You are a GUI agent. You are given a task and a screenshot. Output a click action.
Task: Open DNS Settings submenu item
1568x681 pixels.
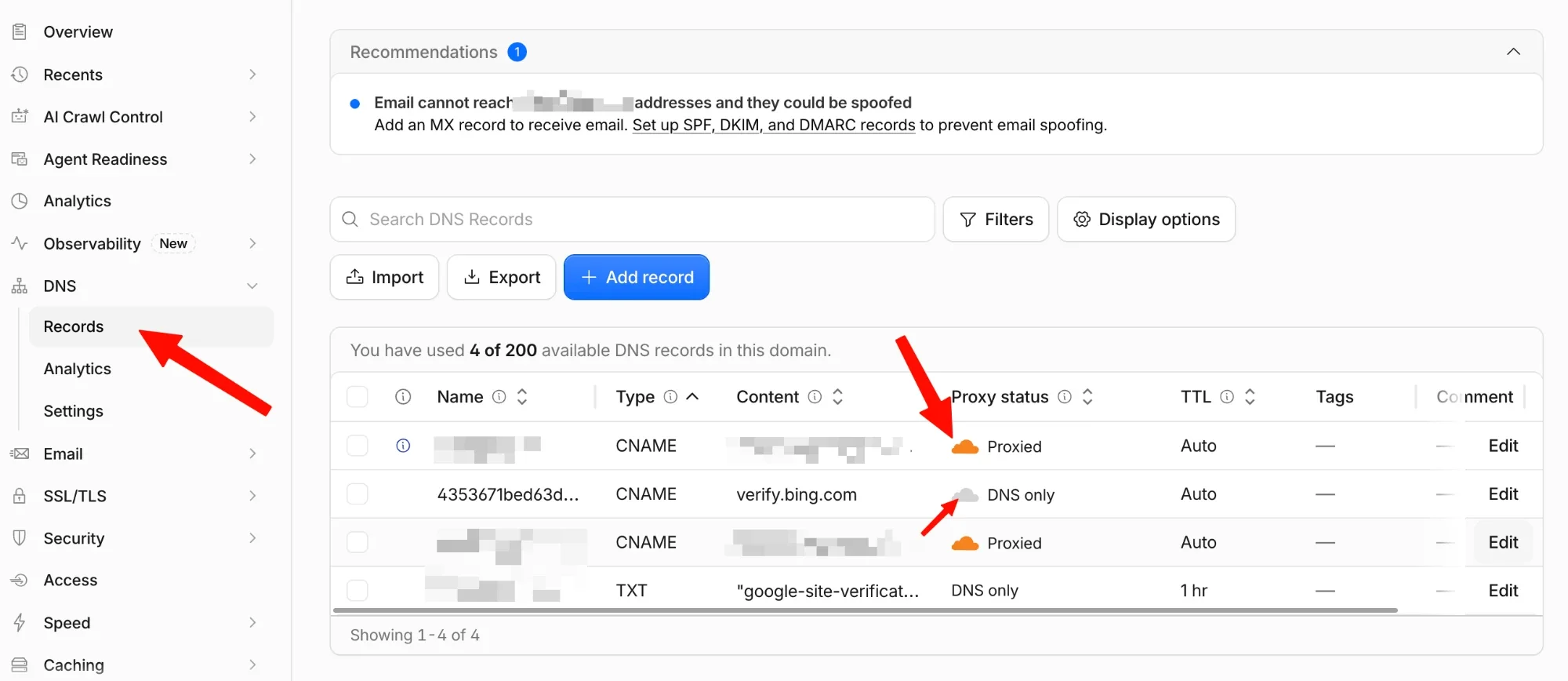click(73, 411)
